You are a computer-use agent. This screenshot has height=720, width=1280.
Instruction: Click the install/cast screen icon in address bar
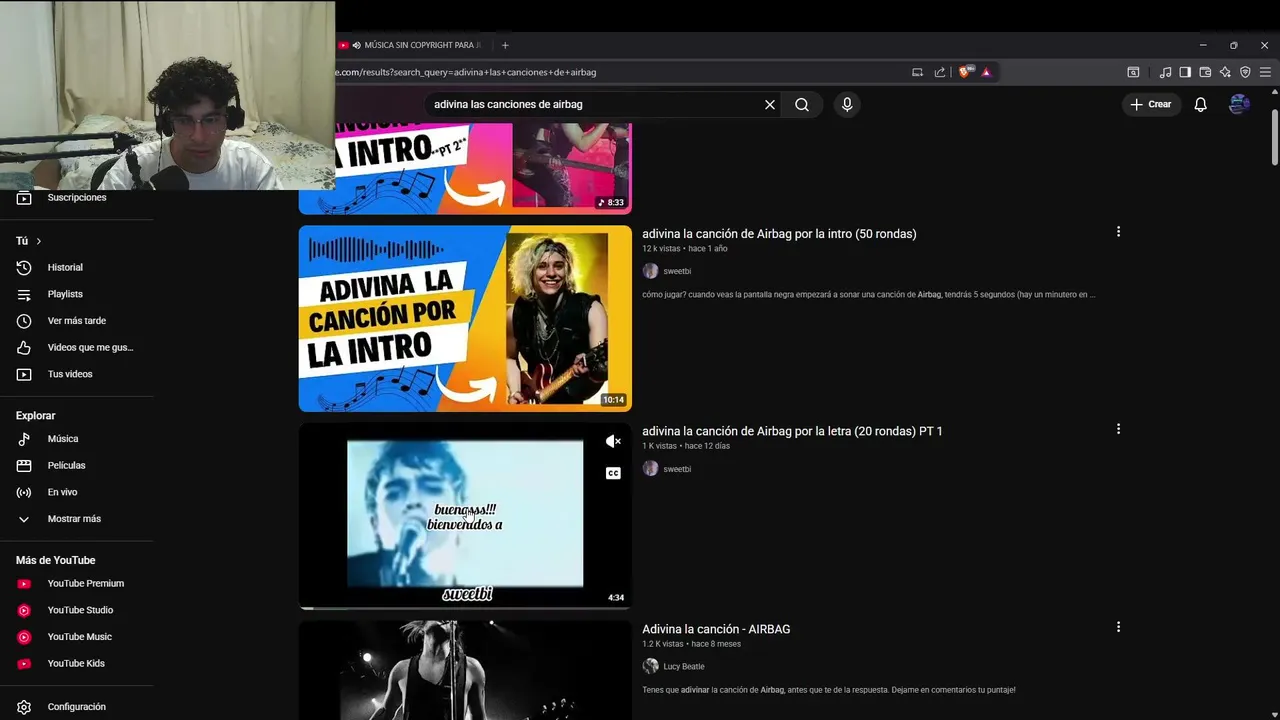point(917,72)
